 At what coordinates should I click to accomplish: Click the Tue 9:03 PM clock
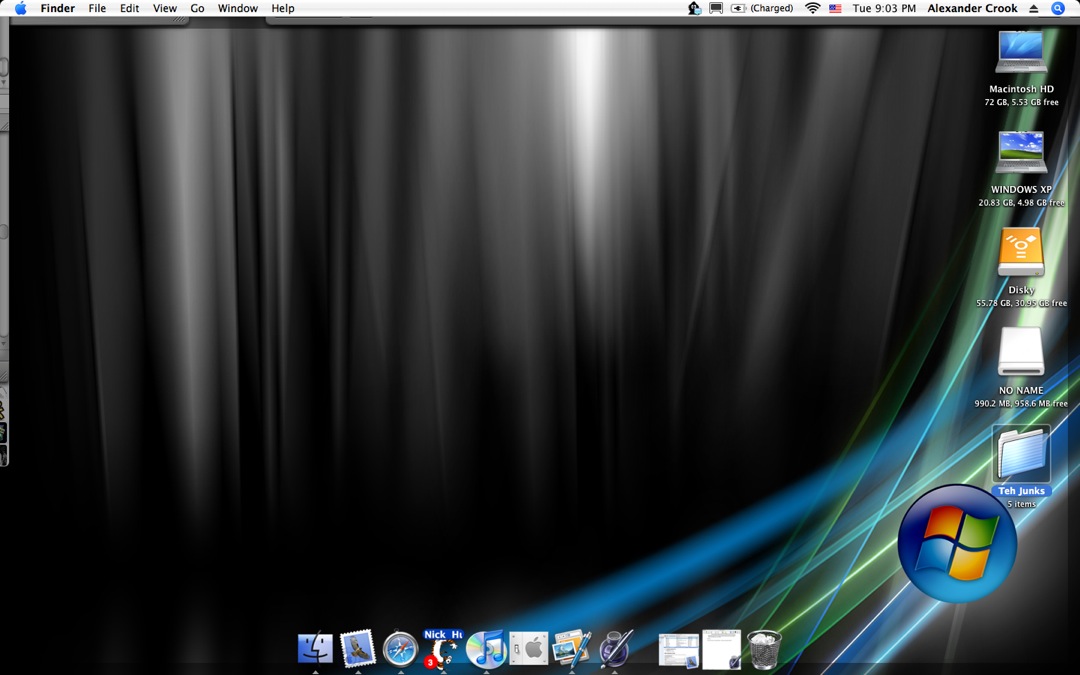click(x=884, y=8)
